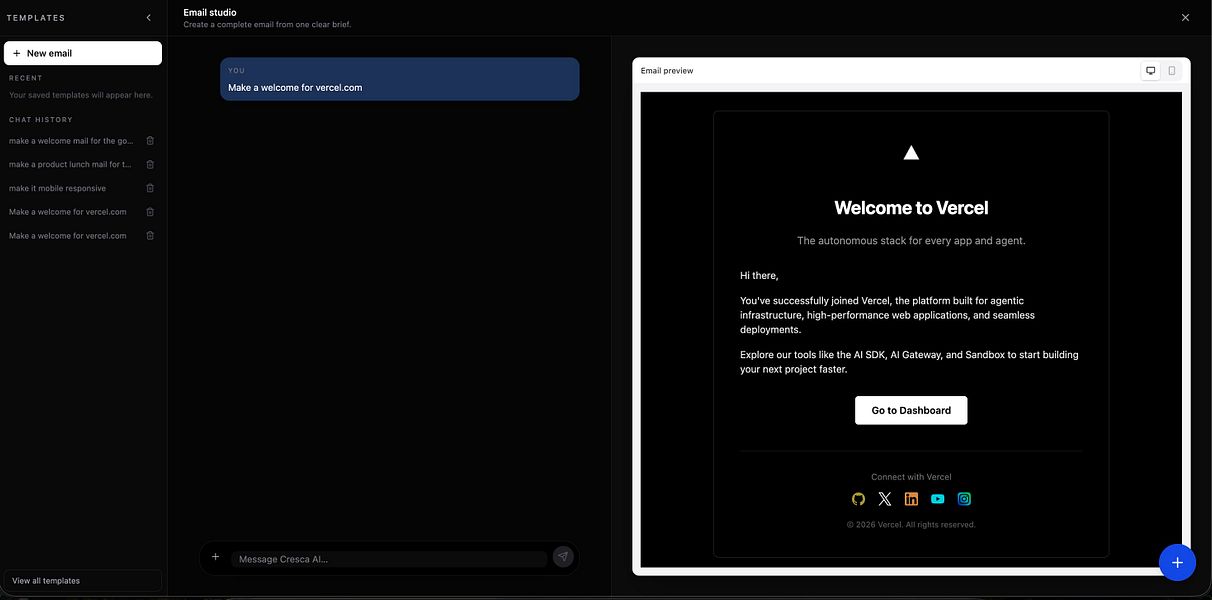Delete the "make a welcome mail for the go..." chat
Screen dimensions: 1212x600
(x=150, y=141)
